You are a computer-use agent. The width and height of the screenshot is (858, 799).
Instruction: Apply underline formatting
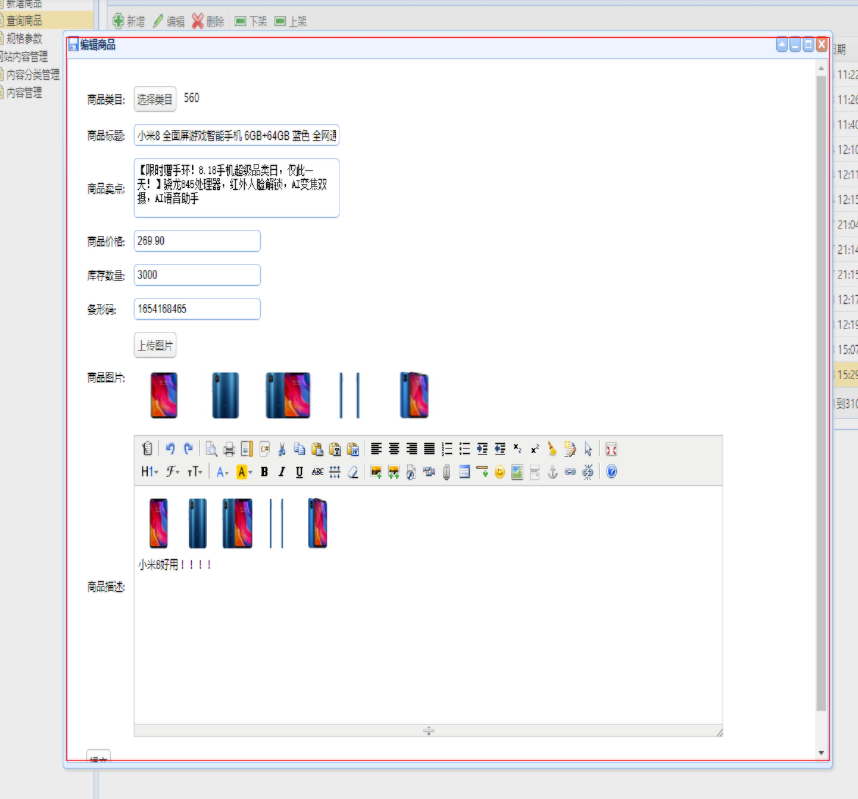(299, 472)
